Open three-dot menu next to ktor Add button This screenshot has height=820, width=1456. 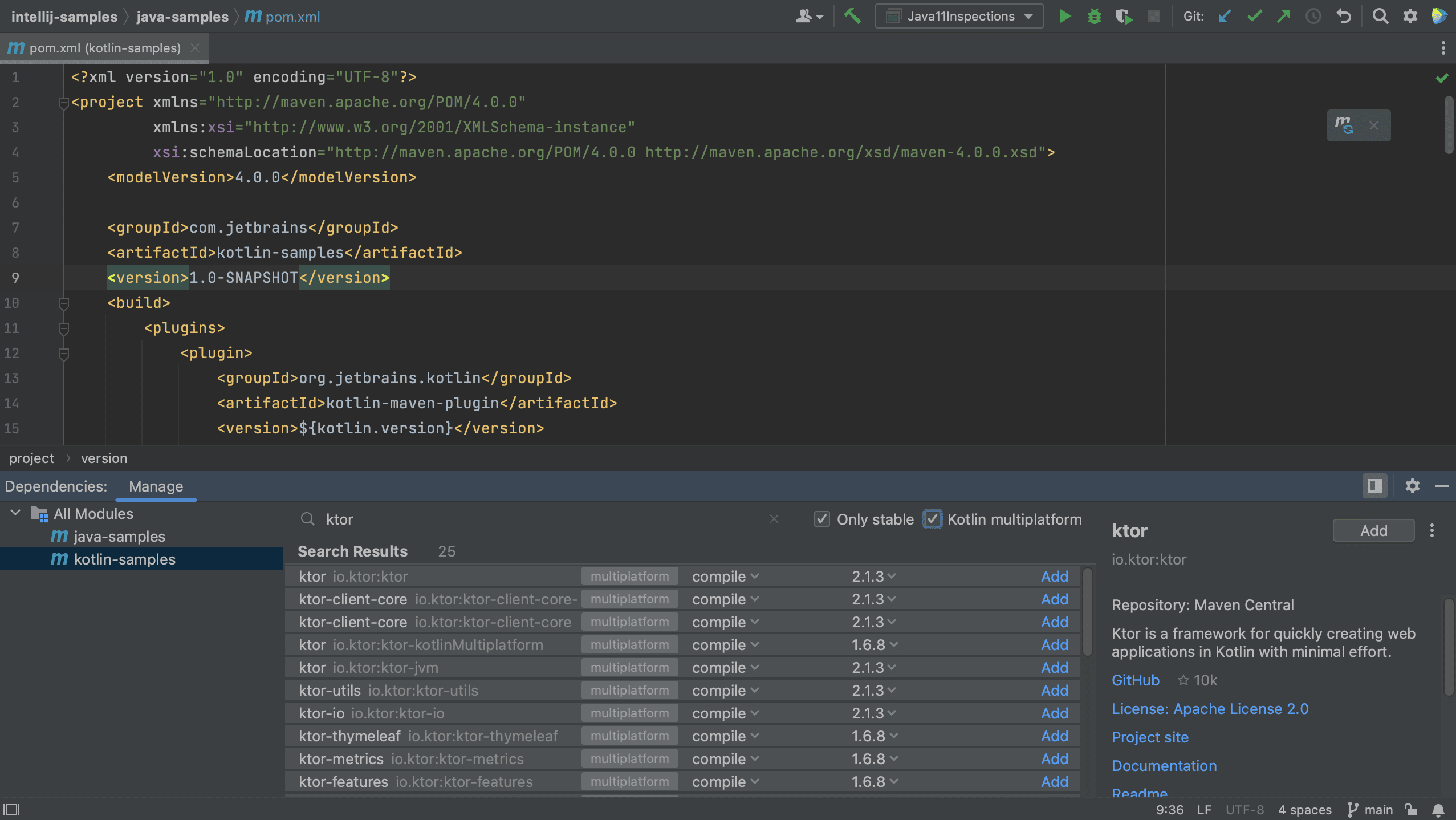(x=1431, y=530)
